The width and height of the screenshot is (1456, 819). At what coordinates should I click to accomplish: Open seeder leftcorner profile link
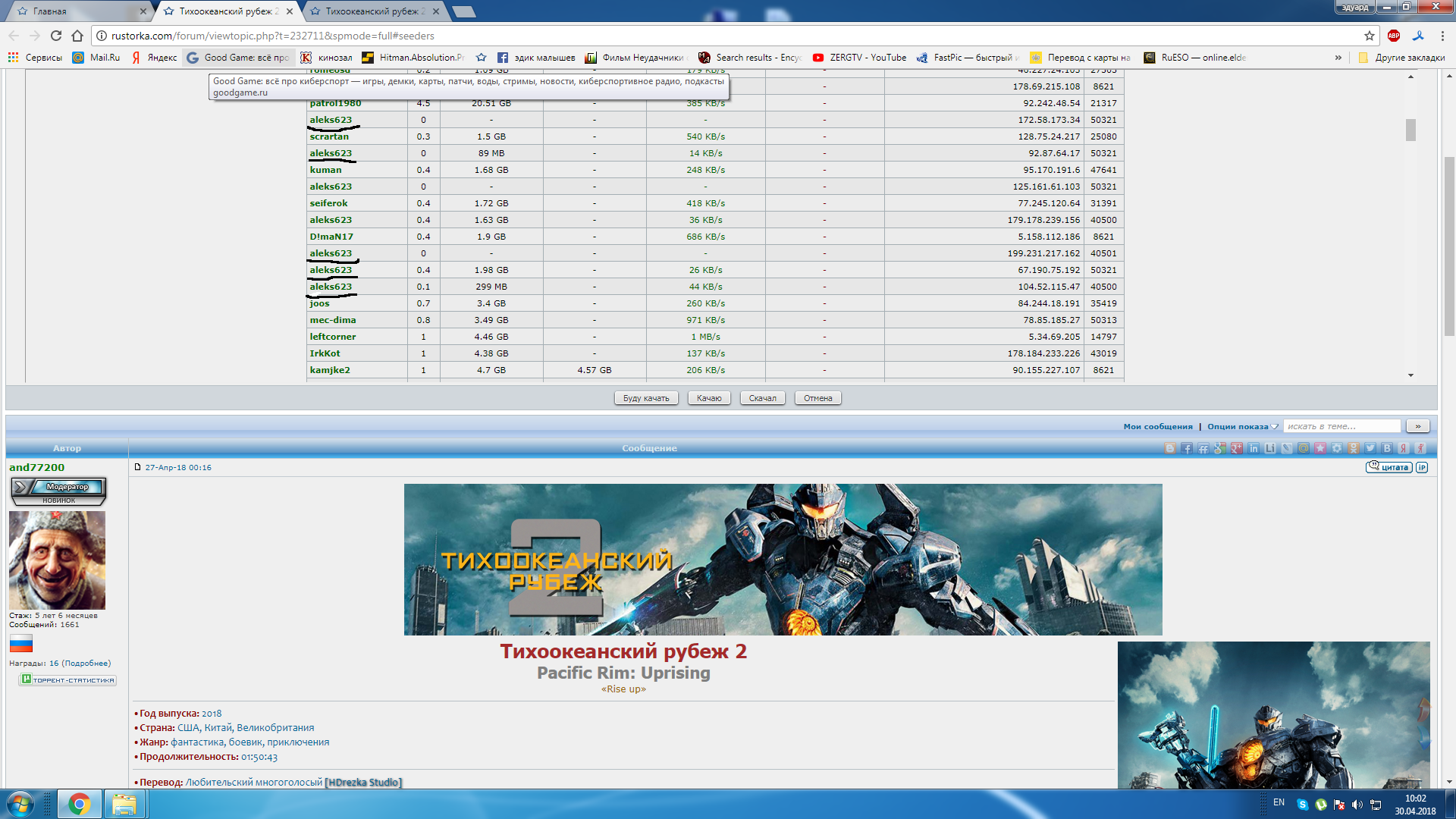[x=332, y=337]
